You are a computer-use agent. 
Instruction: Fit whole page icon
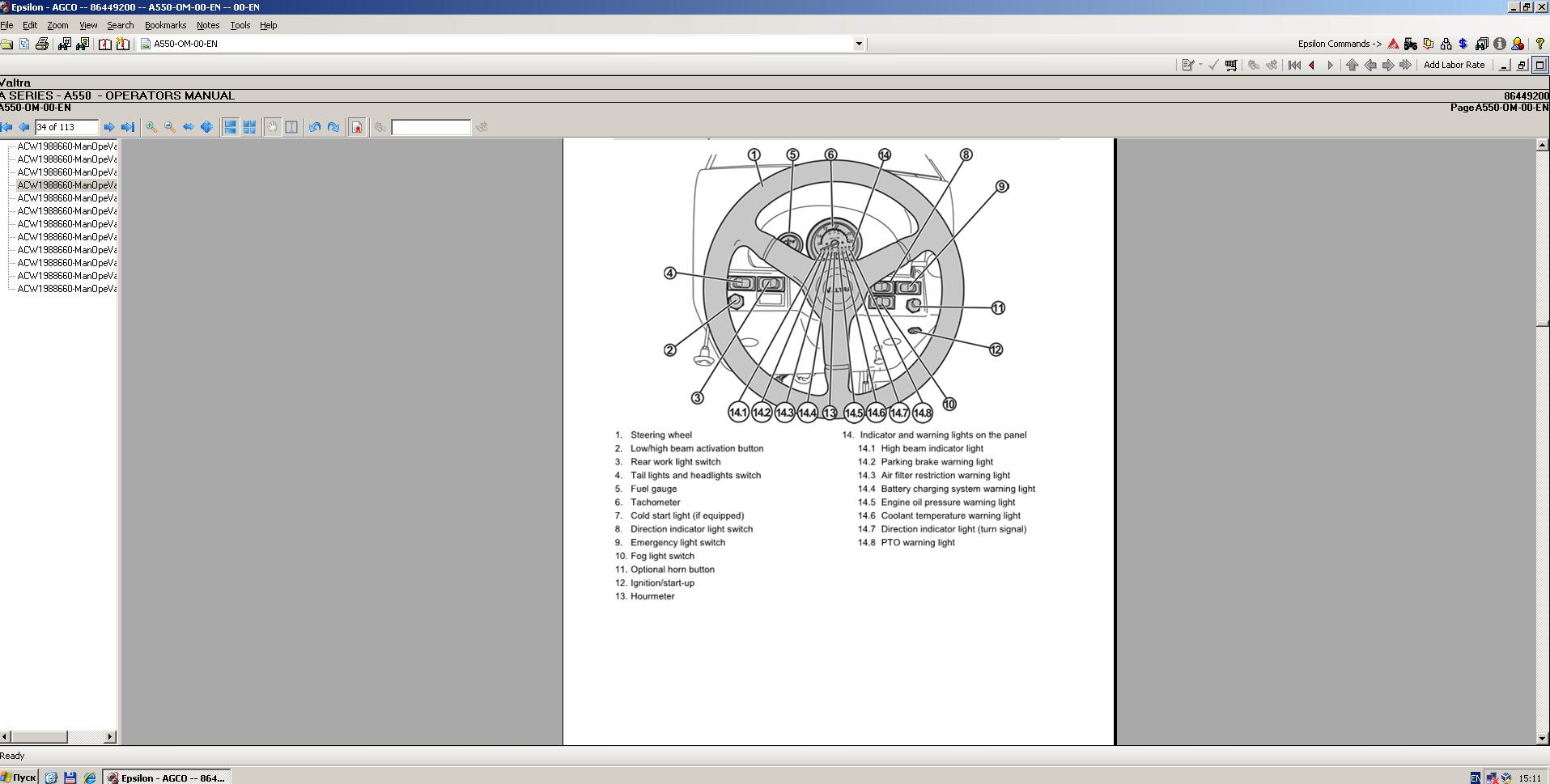pos(206,127)
